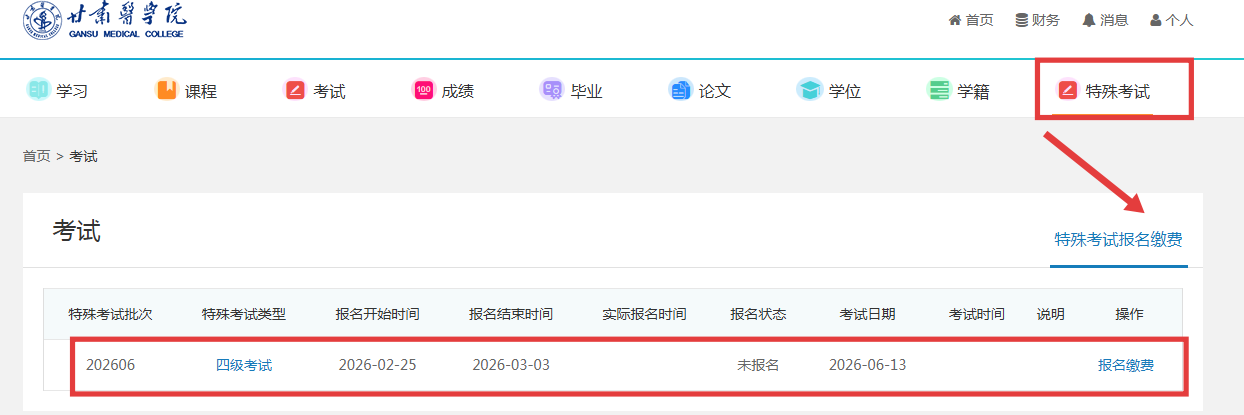The image size is (1244, 415).
Task: Click the 学位 graduation cap icon
Action: 808,90
